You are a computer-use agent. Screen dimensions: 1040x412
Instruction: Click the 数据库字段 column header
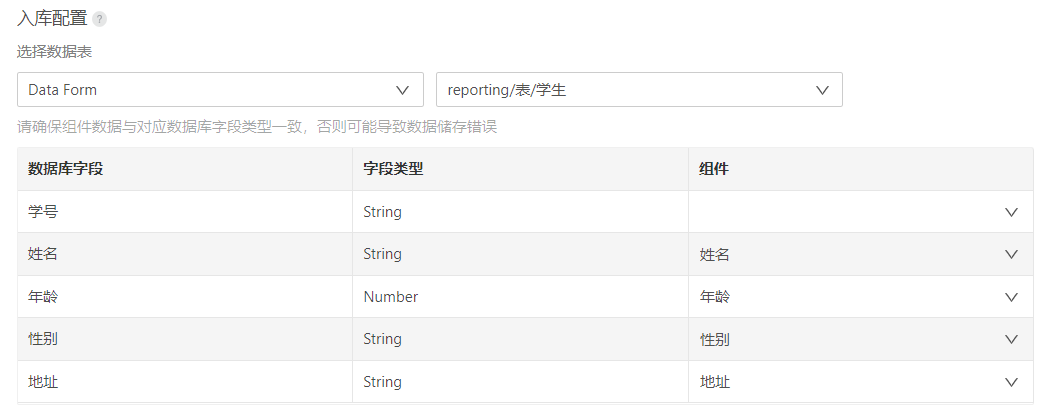tap(66, 169)
